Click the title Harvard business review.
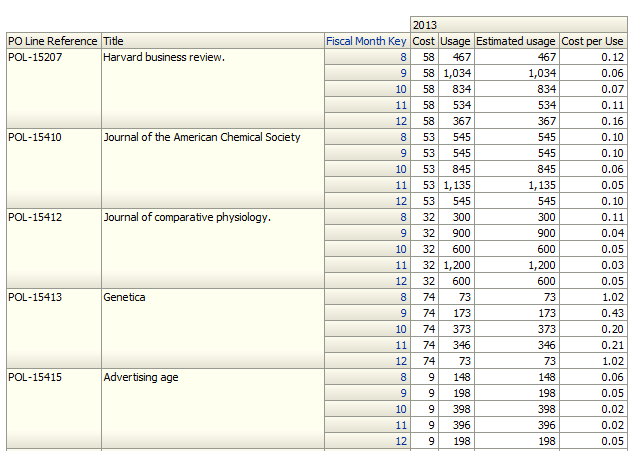 [x=213, y=88]
